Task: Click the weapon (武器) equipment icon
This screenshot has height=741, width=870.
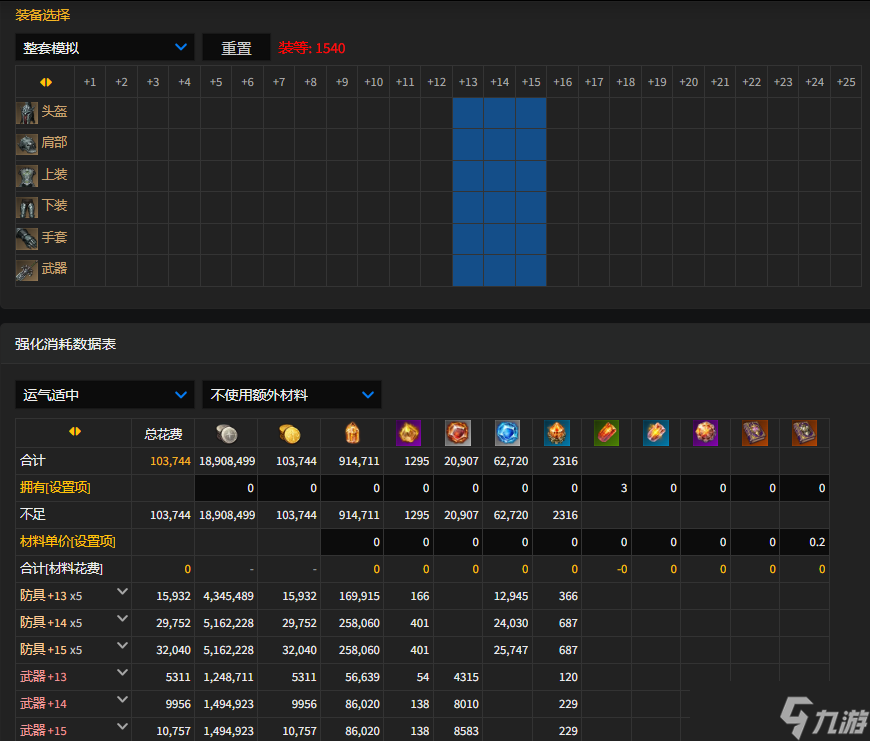Action: tap(27, 270)
